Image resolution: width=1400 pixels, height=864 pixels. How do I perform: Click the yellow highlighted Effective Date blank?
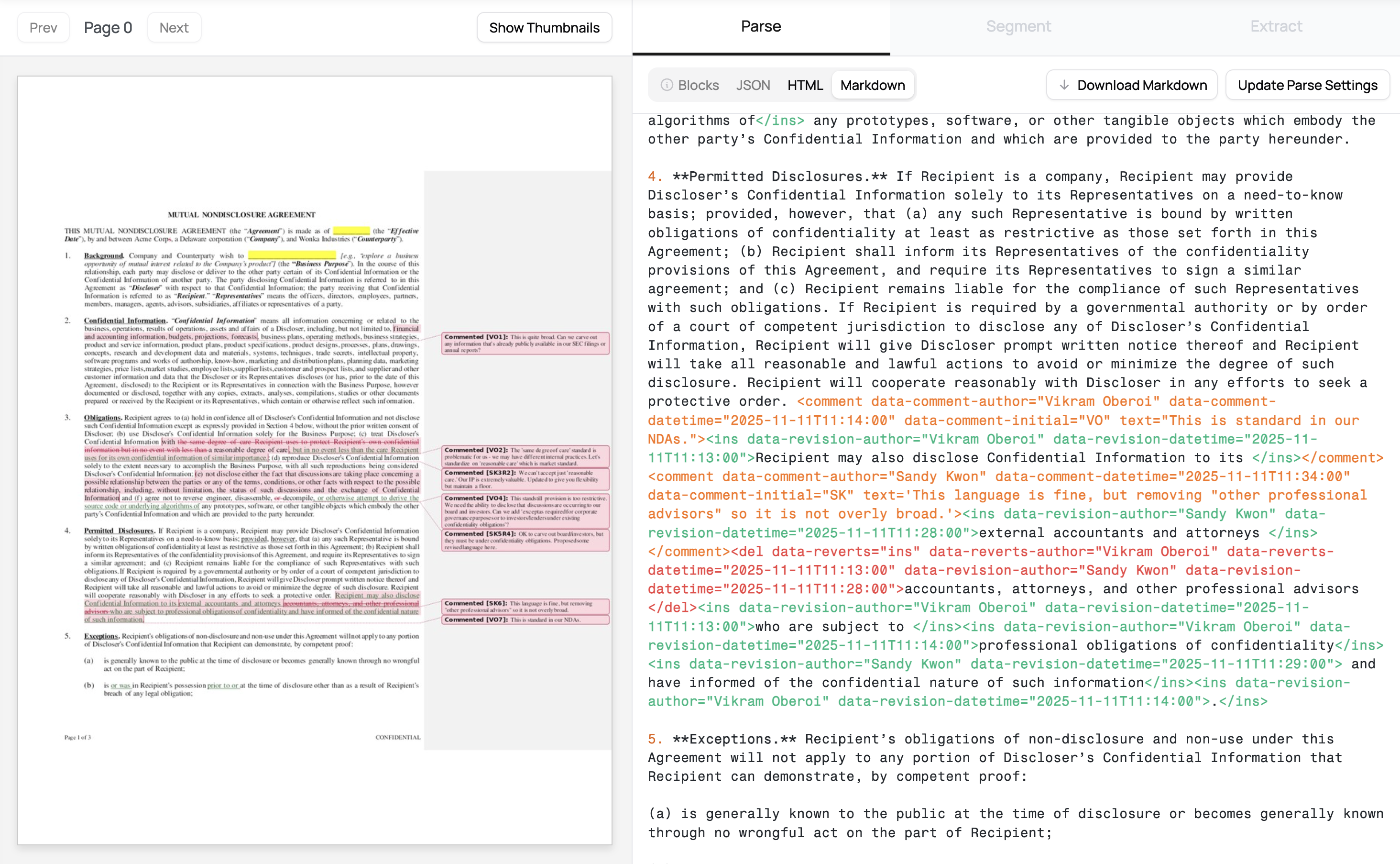coord(351,231)
